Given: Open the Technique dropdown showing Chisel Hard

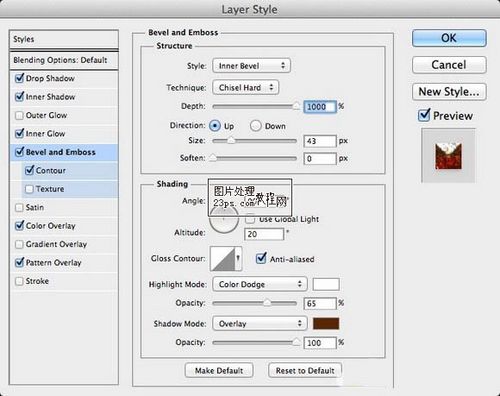Looking at the screenshot, I should [x=246, y=87].
